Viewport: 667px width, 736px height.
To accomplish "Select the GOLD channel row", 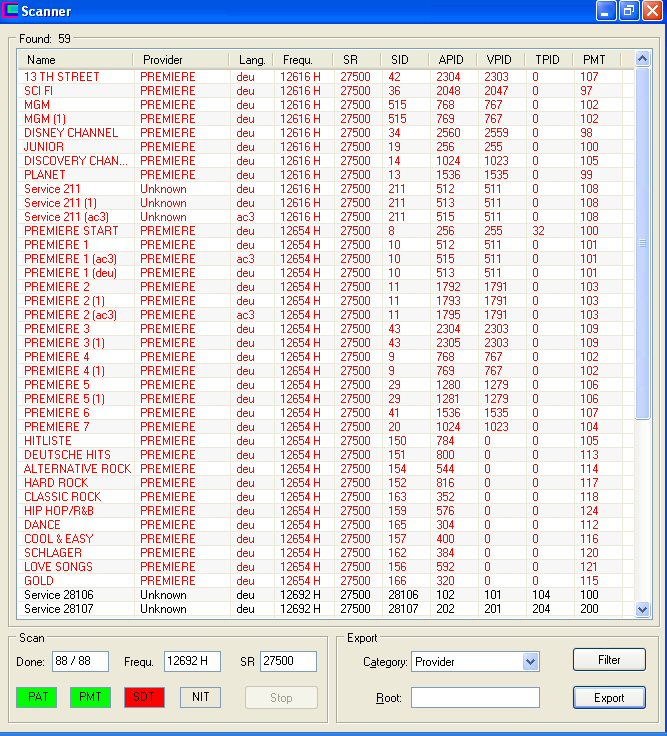I will 326,581.
